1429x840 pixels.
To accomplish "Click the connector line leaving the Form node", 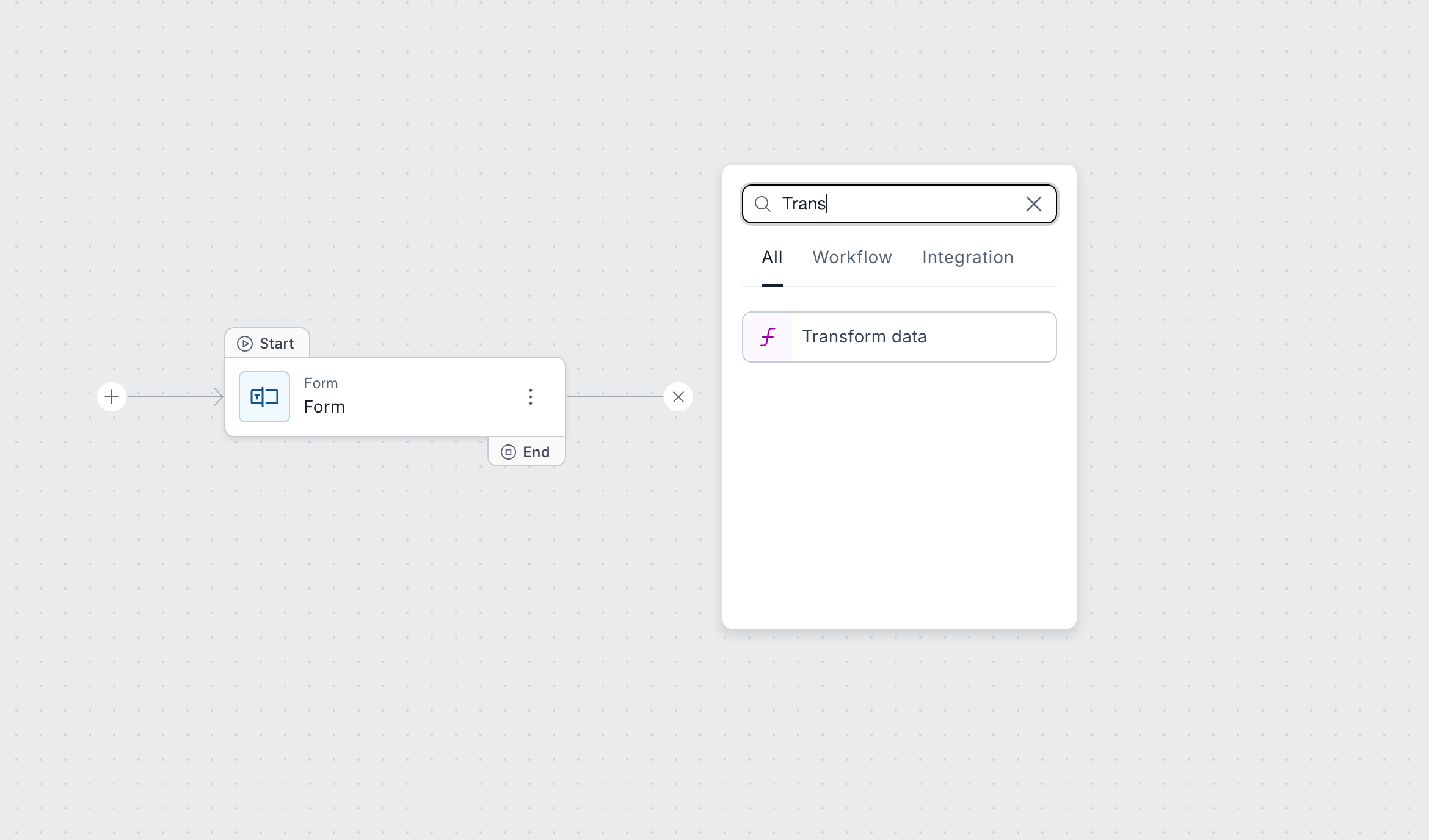I will coord(614,397).
